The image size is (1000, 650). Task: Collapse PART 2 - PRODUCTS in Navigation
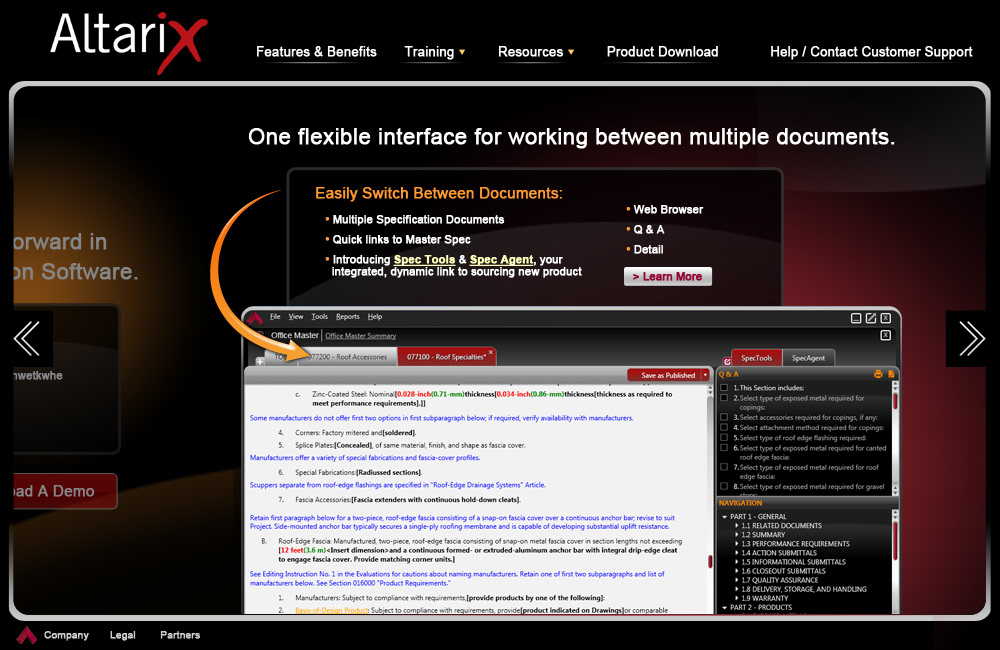click(x=724, y=608)
